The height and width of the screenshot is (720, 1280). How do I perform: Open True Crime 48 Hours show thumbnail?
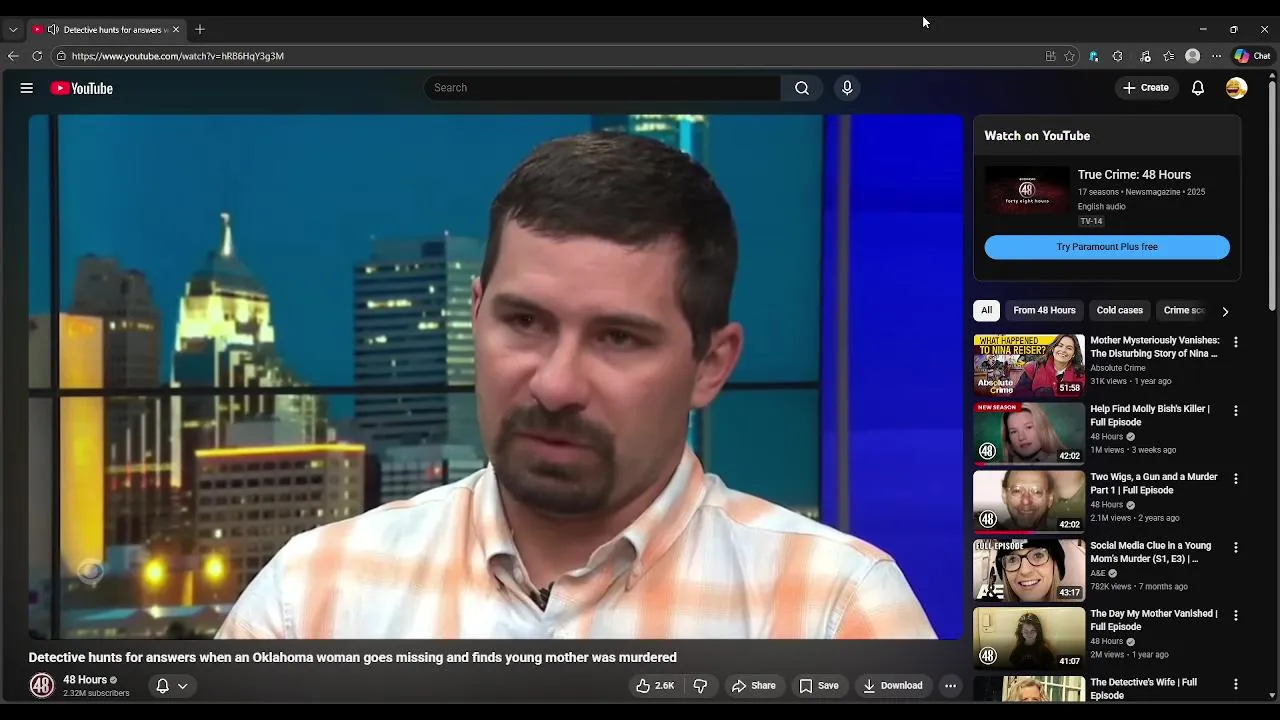coord(1027,190)
